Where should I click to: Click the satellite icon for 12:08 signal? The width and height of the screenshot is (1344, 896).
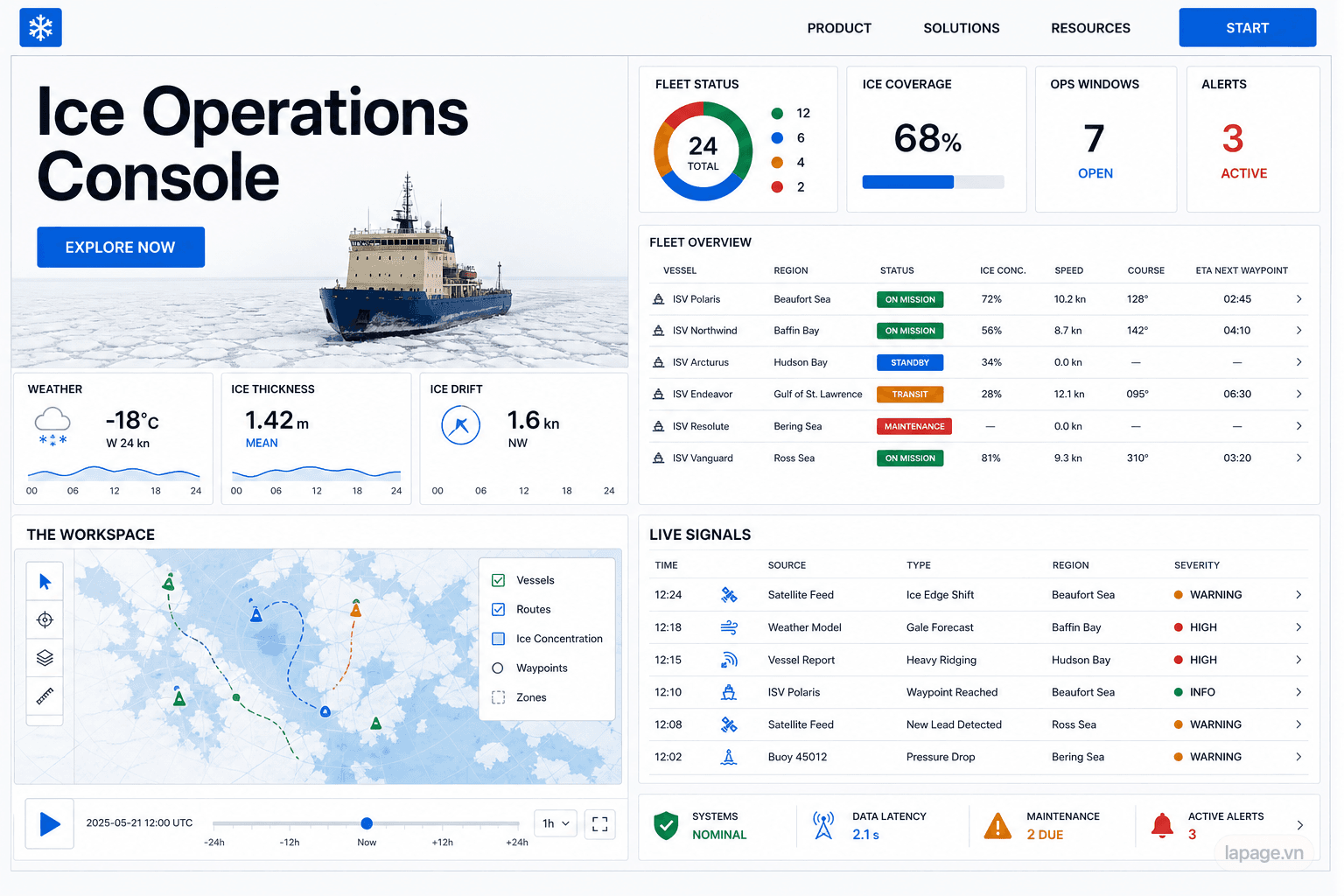coord(728,724)
